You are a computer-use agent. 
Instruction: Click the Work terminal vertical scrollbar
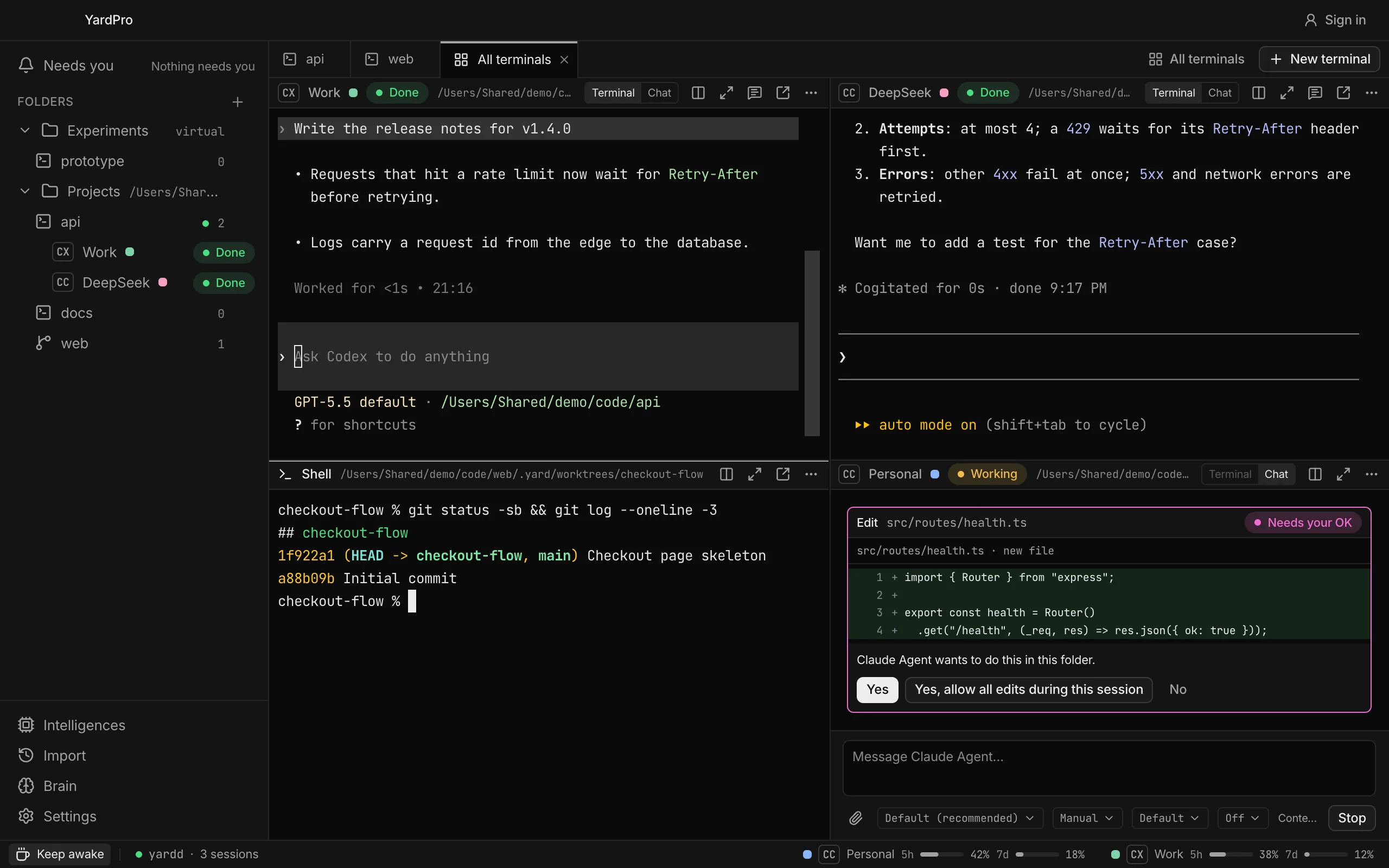[812, 343]
